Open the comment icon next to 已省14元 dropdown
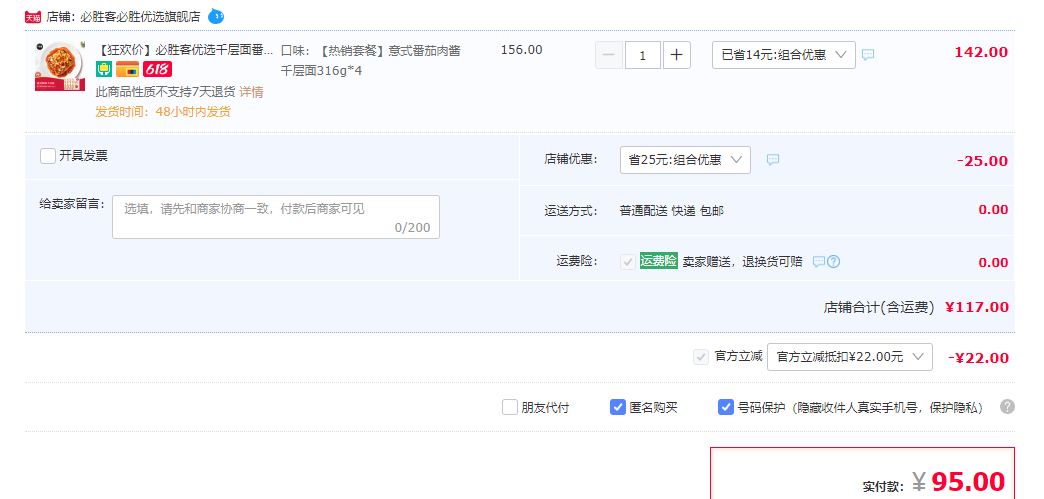Viewport: 1044px width, 499px height. pos(868,55)
